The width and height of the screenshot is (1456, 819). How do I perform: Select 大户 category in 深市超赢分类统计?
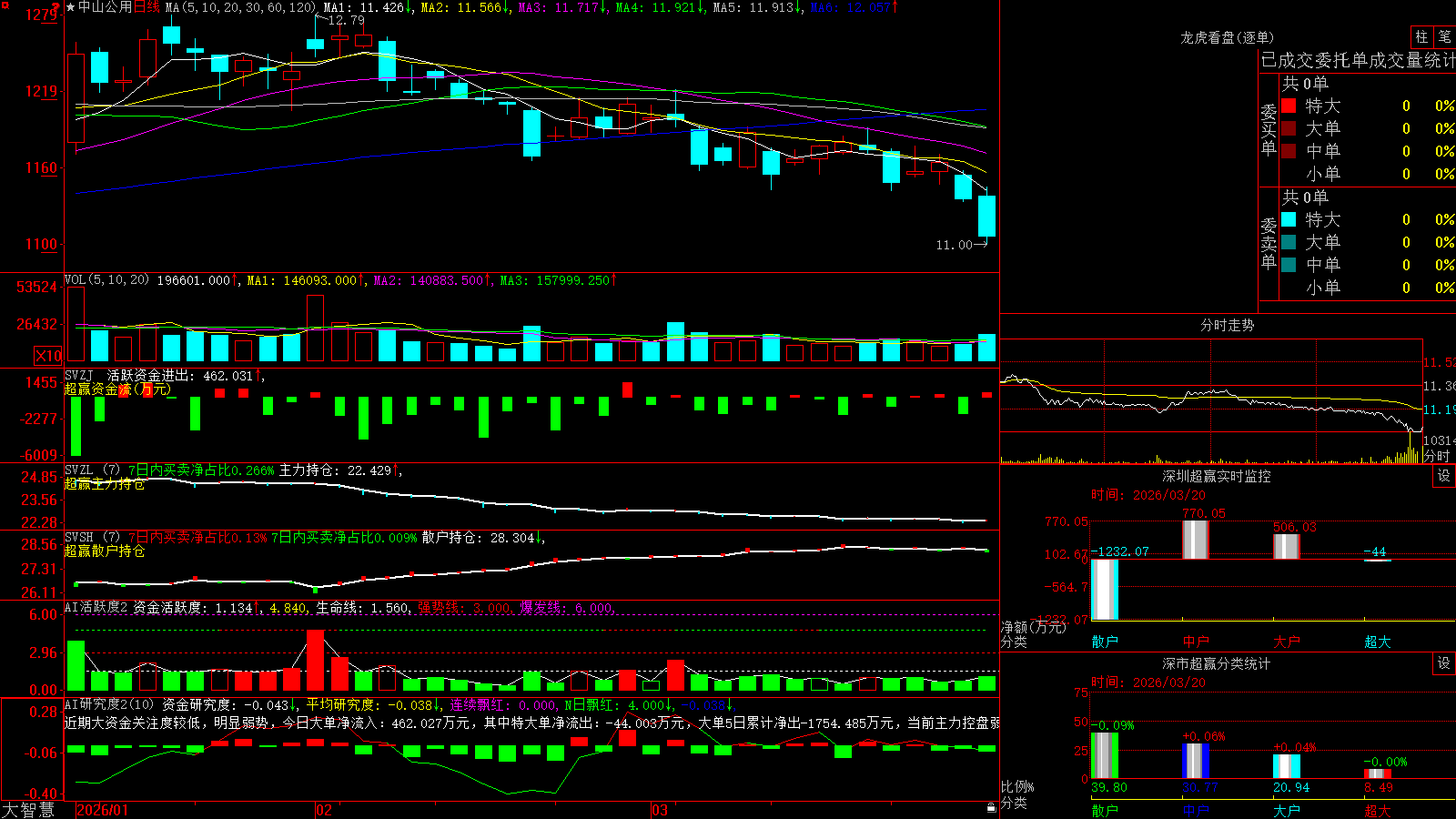(1287, 810)
